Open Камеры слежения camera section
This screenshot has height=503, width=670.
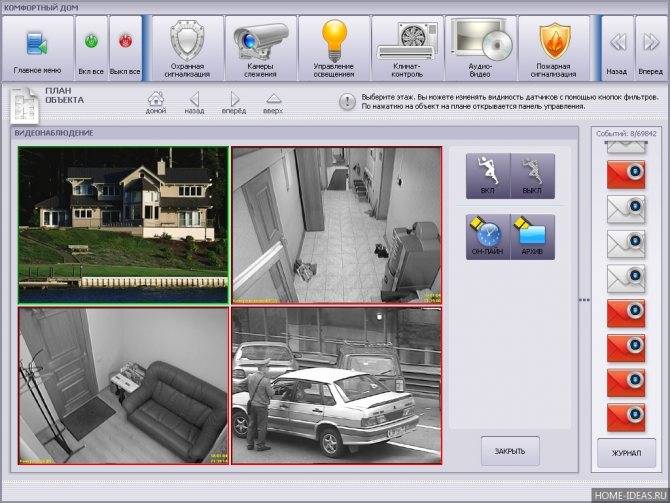point(260,48)
